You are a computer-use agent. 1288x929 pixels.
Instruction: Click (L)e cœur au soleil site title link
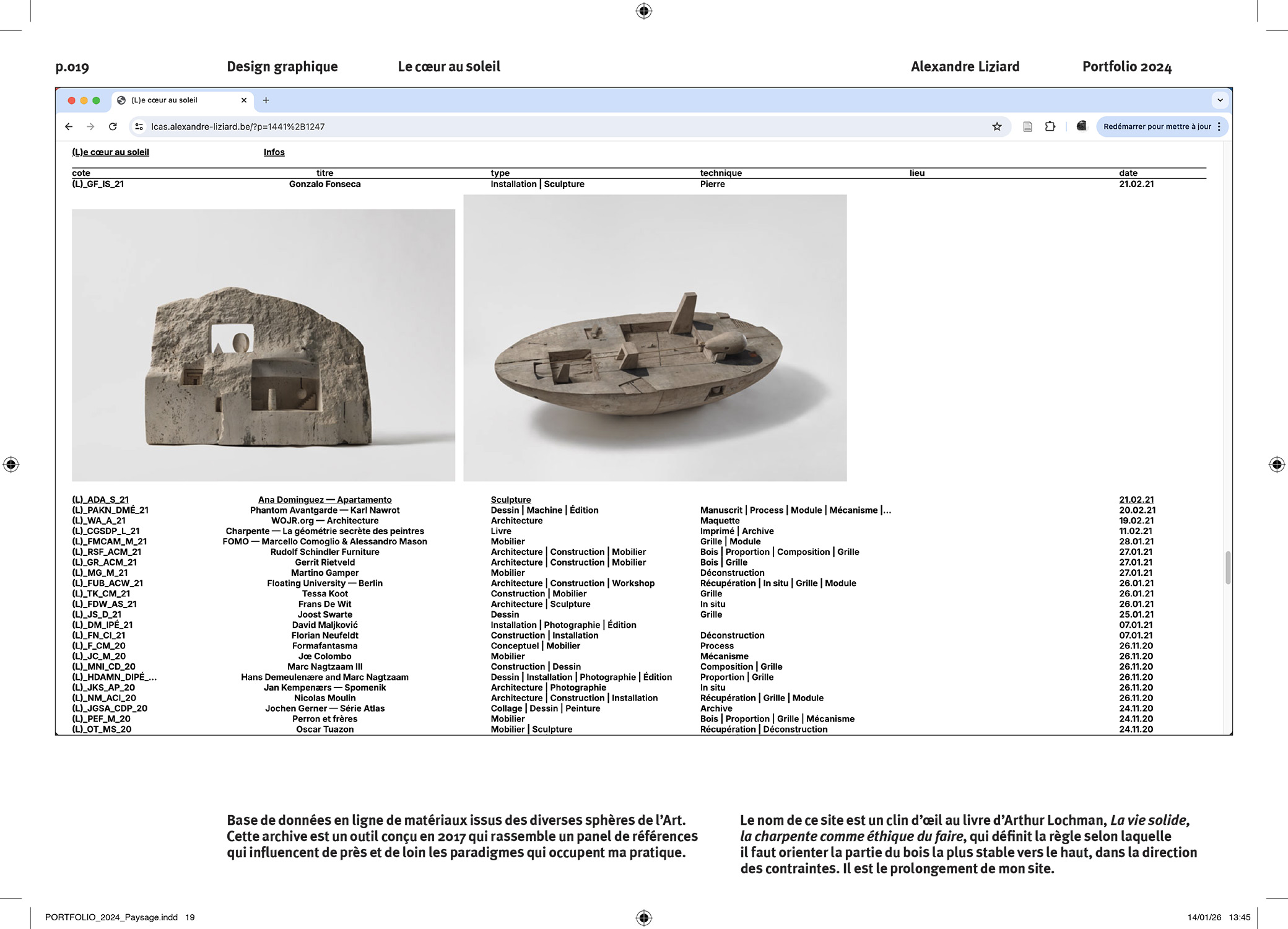110,152
